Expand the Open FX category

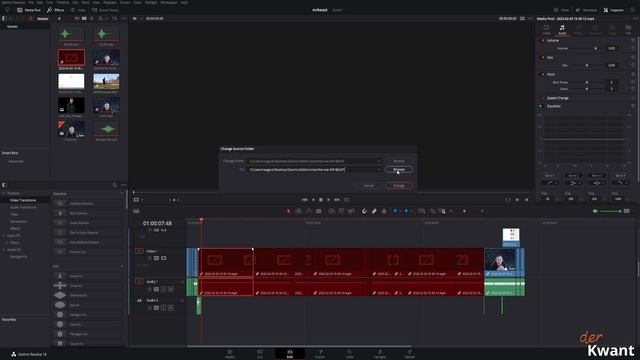coord(4,236)
